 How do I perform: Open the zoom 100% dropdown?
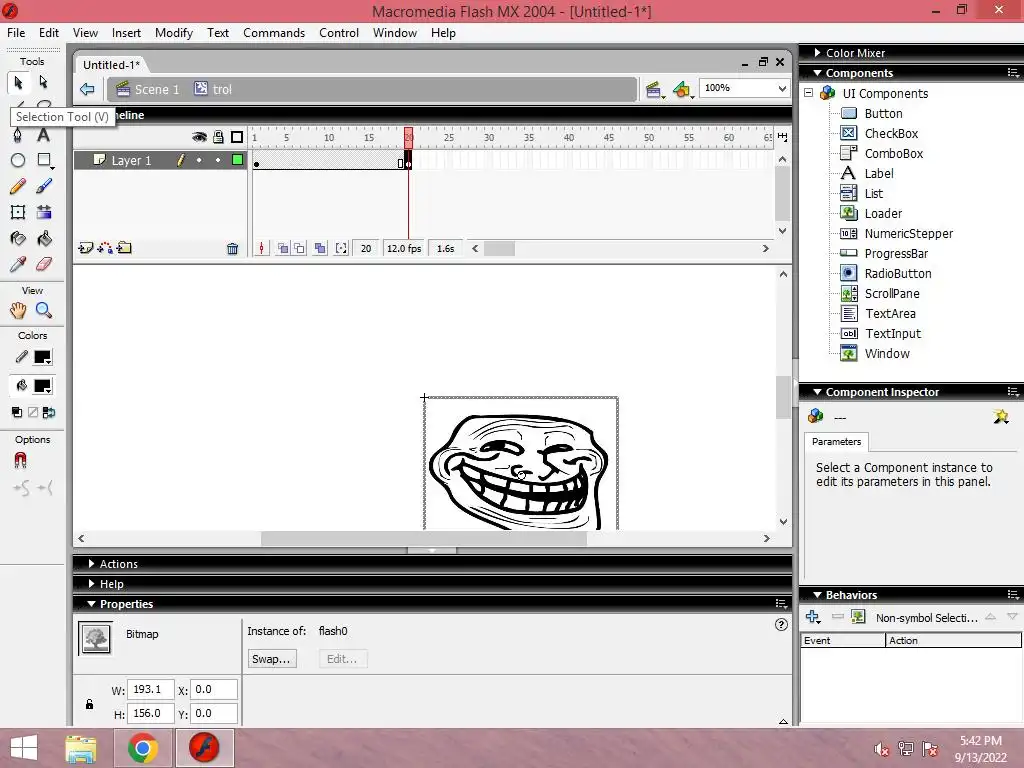point(782,88)
